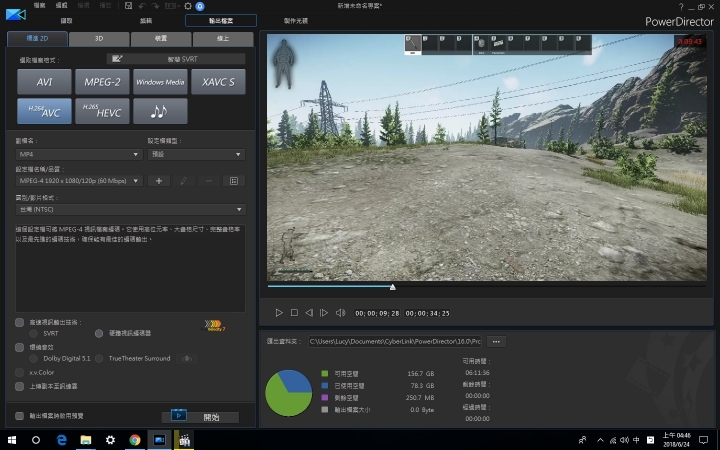Open the 擷取 capture module
Image resolution: width=720 pixels, height=450 pixels.
67,21
